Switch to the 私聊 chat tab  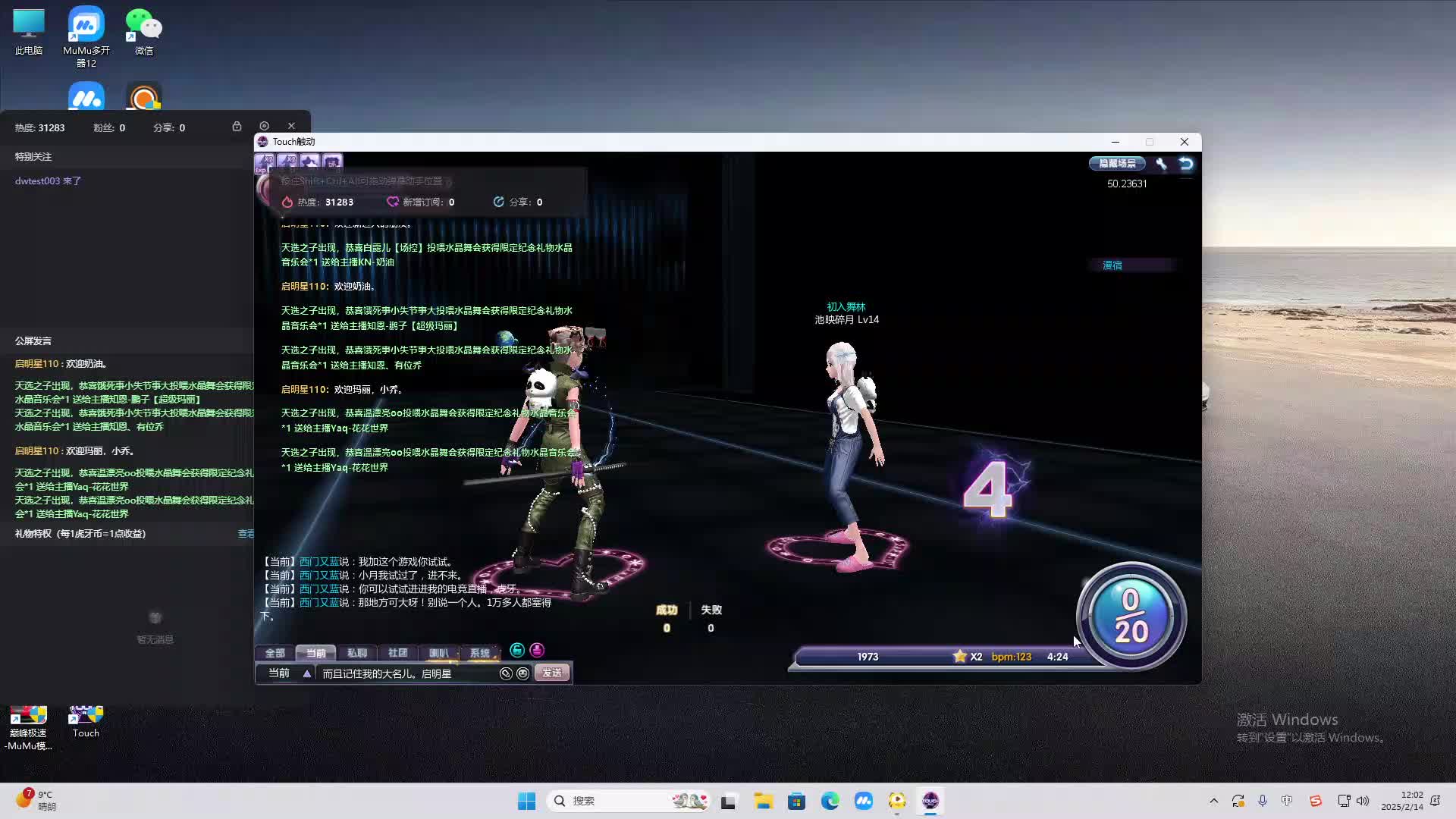[356, 653]
